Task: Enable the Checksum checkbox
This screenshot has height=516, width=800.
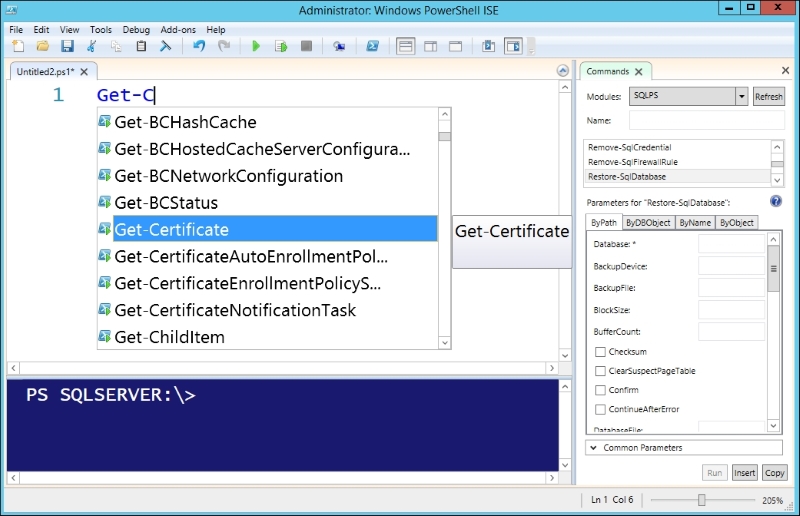Action: click(601, 352)
